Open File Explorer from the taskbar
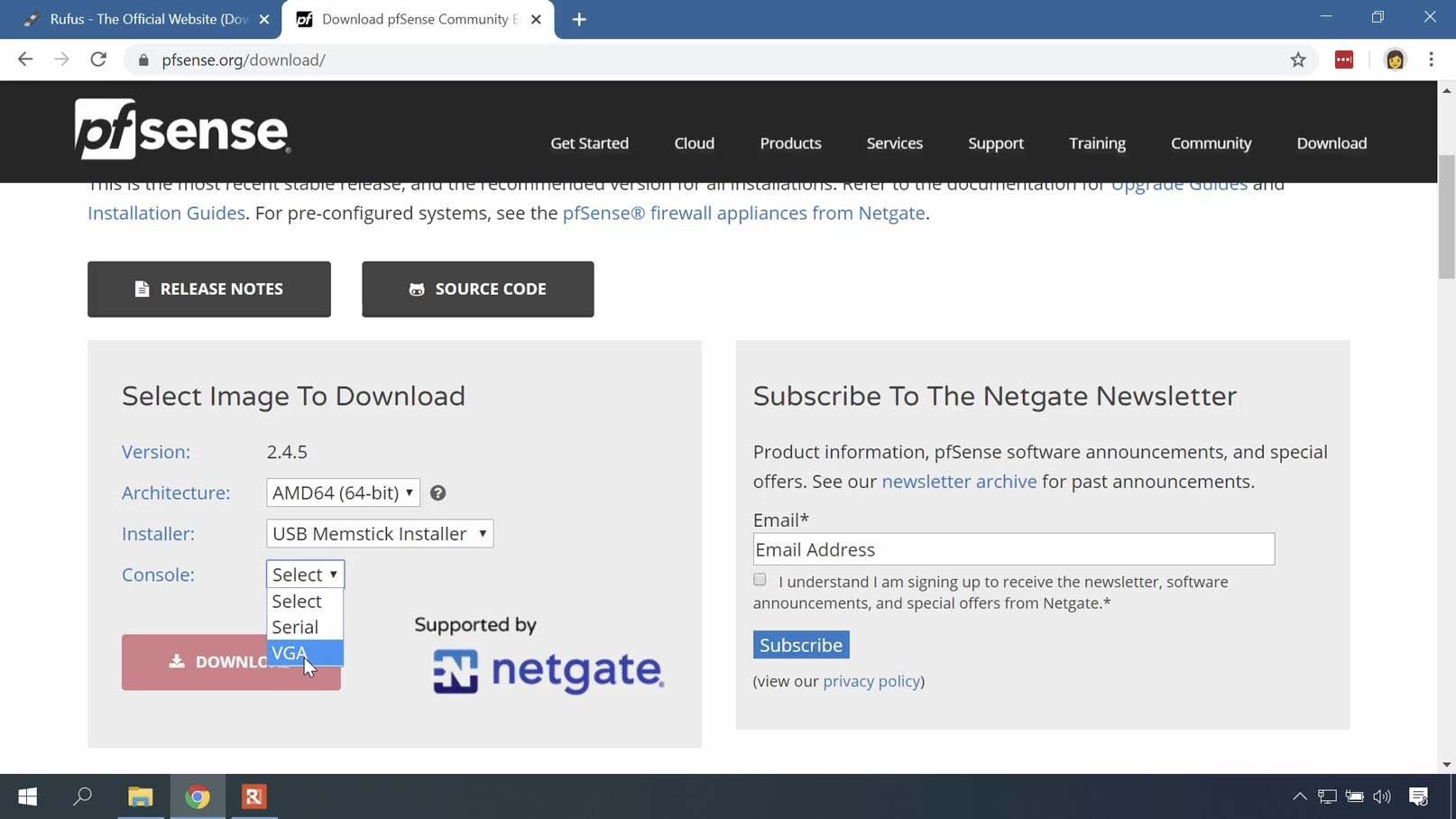This screenshot has width=1456, height=819. (140, 796)
